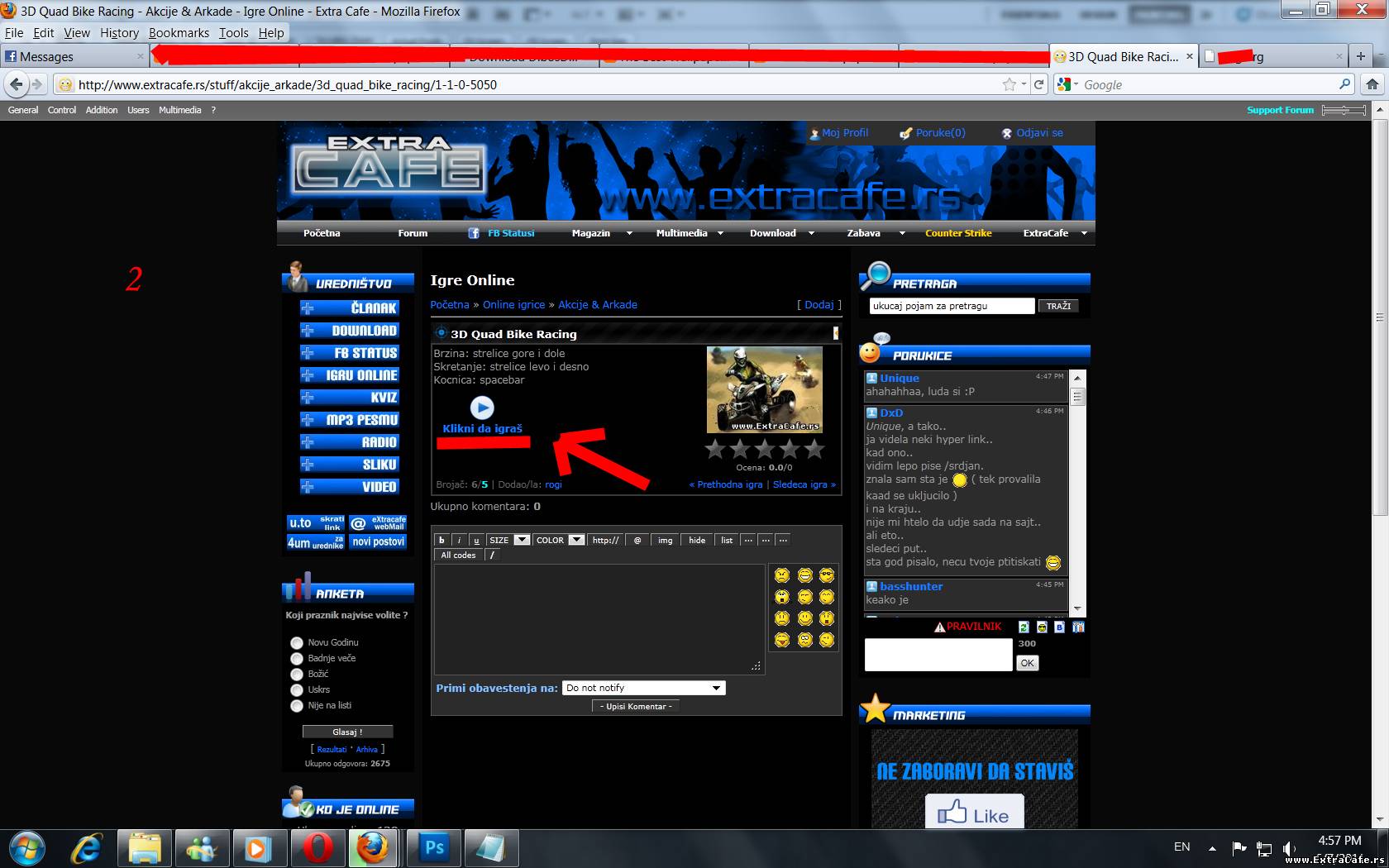1389x868 pixels.
Task: Open Photoshop from the taskbar
Action: click(x=434, y=848)
